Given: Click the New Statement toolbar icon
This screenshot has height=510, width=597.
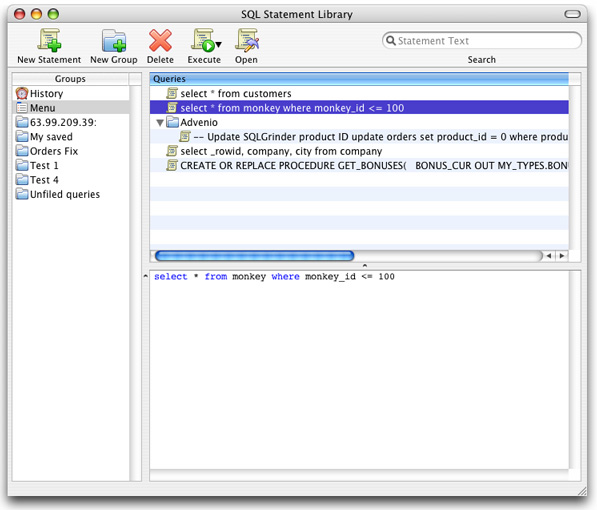Looking at the screenshot, I should pyautogui.click(x=49, y=40).
